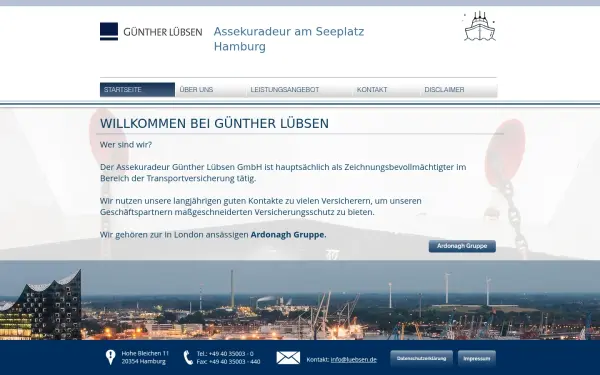Click the paragraph about maßgeschneiderten Versicherungsschutz

(261, 206)
